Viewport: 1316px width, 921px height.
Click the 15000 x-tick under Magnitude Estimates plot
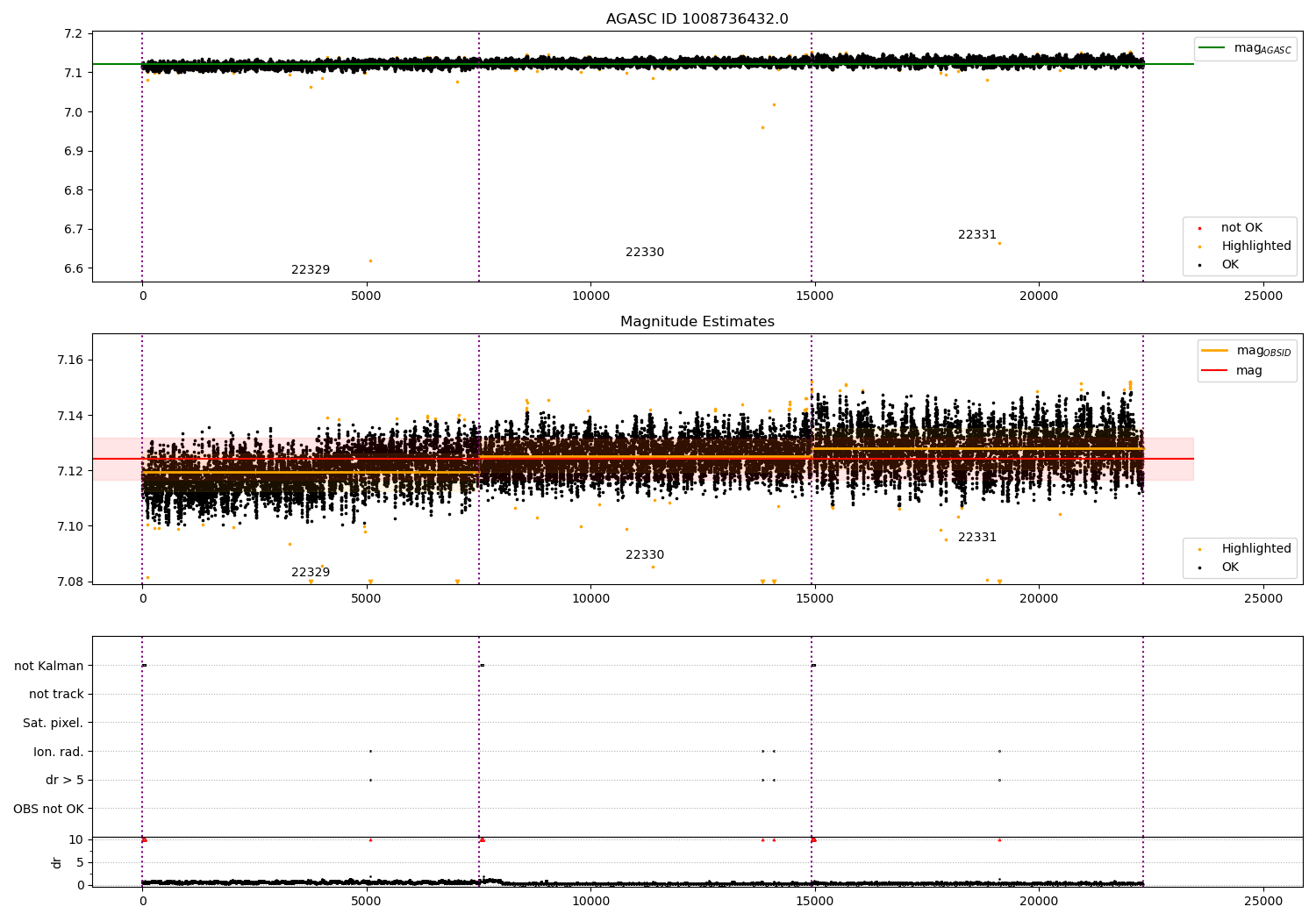815,599
